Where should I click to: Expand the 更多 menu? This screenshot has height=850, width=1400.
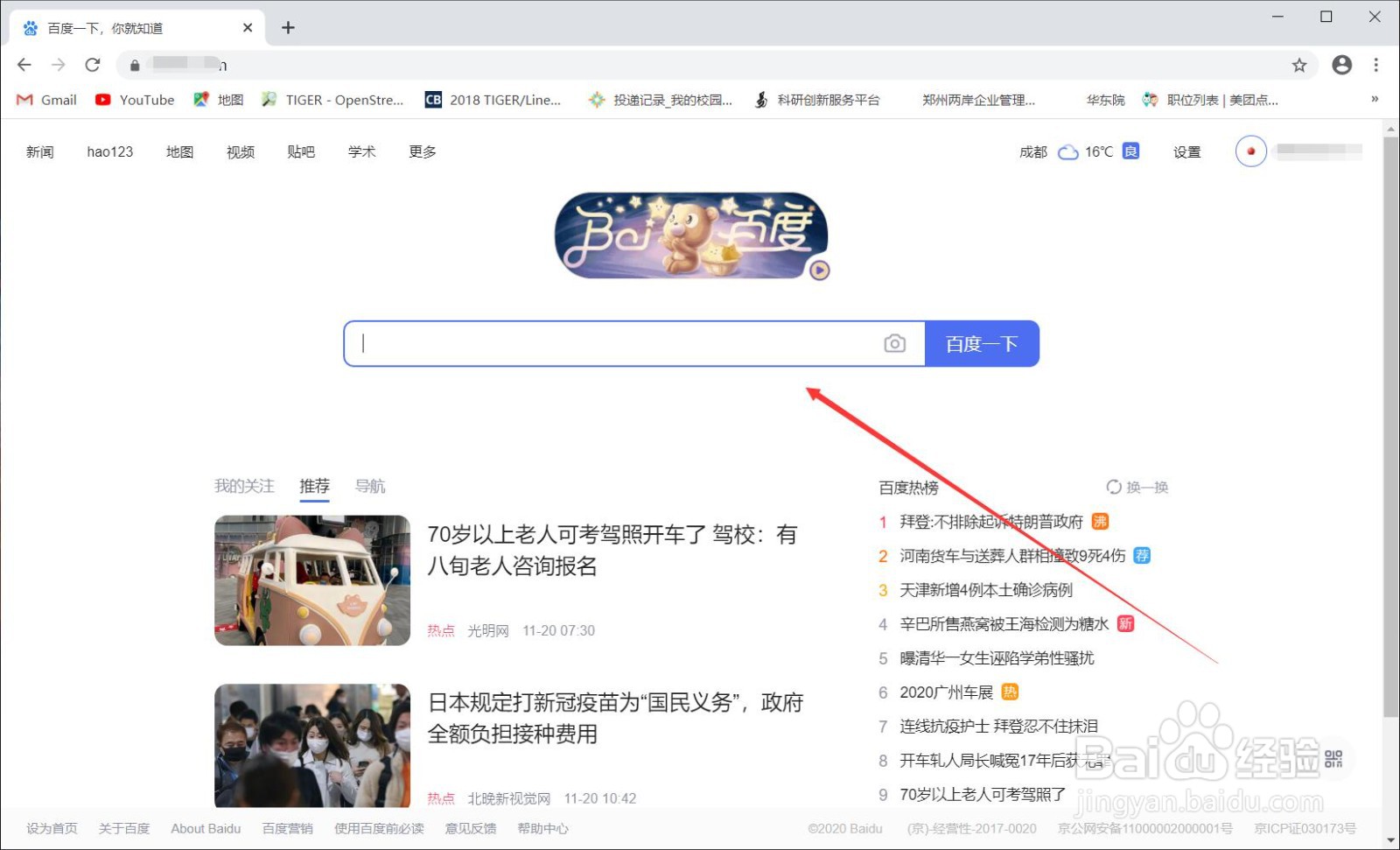423,151
